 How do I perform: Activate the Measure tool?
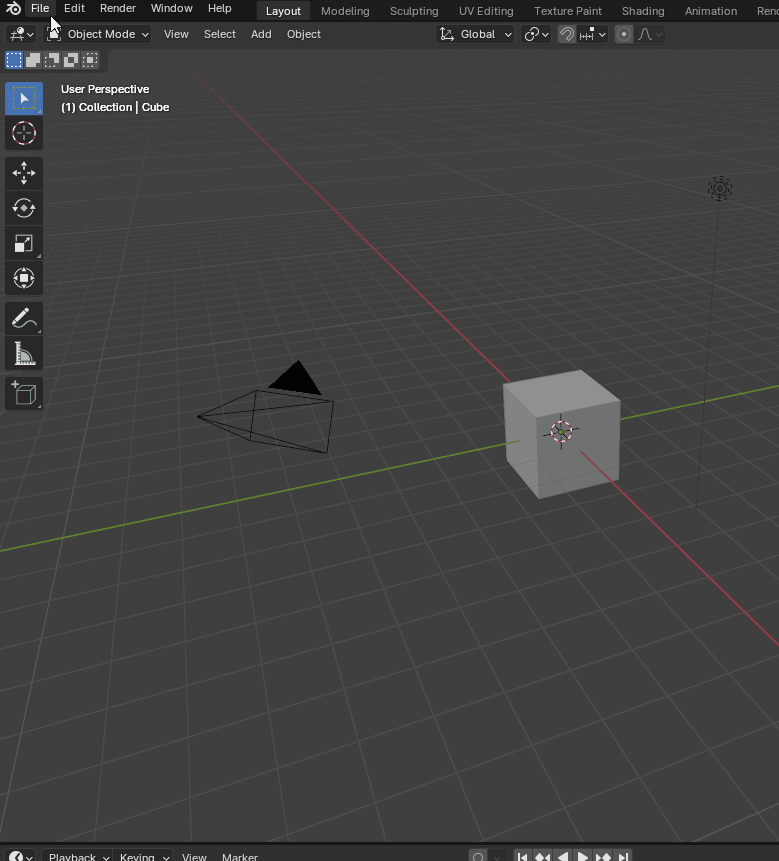click(x=24, y=353)
